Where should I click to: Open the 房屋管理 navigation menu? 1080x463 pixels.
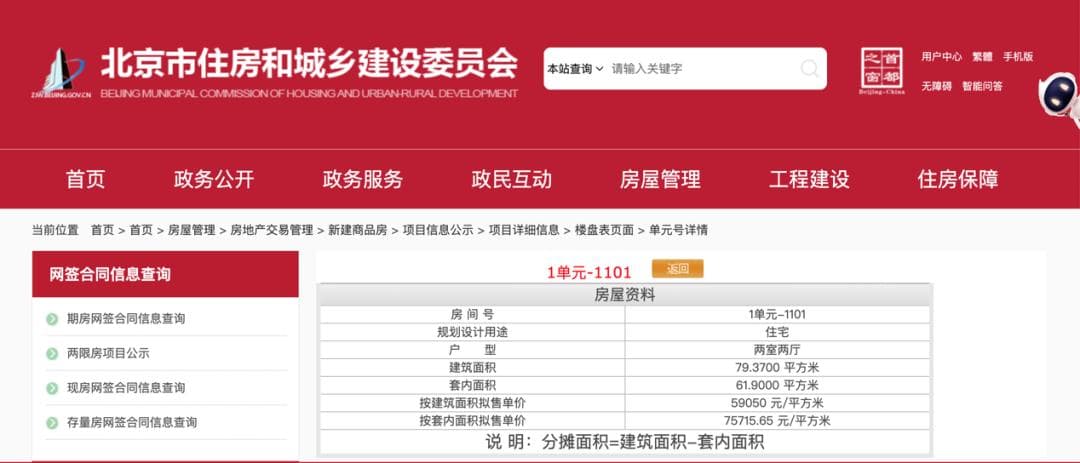tap(660, 179)
